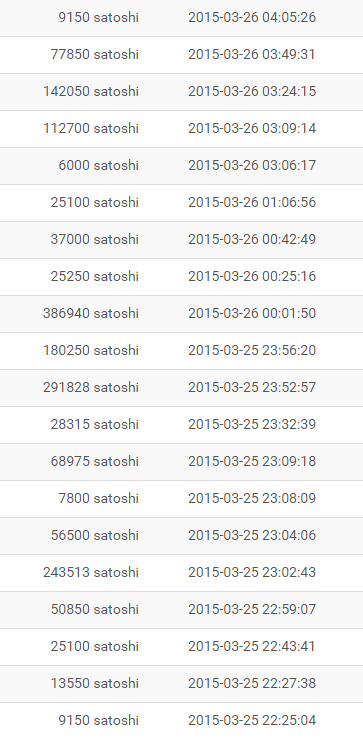The width and height of the screenshot is (363, 745).
Task: Select the 68975 satoshi amount
Action: click(x=95, y=462)
